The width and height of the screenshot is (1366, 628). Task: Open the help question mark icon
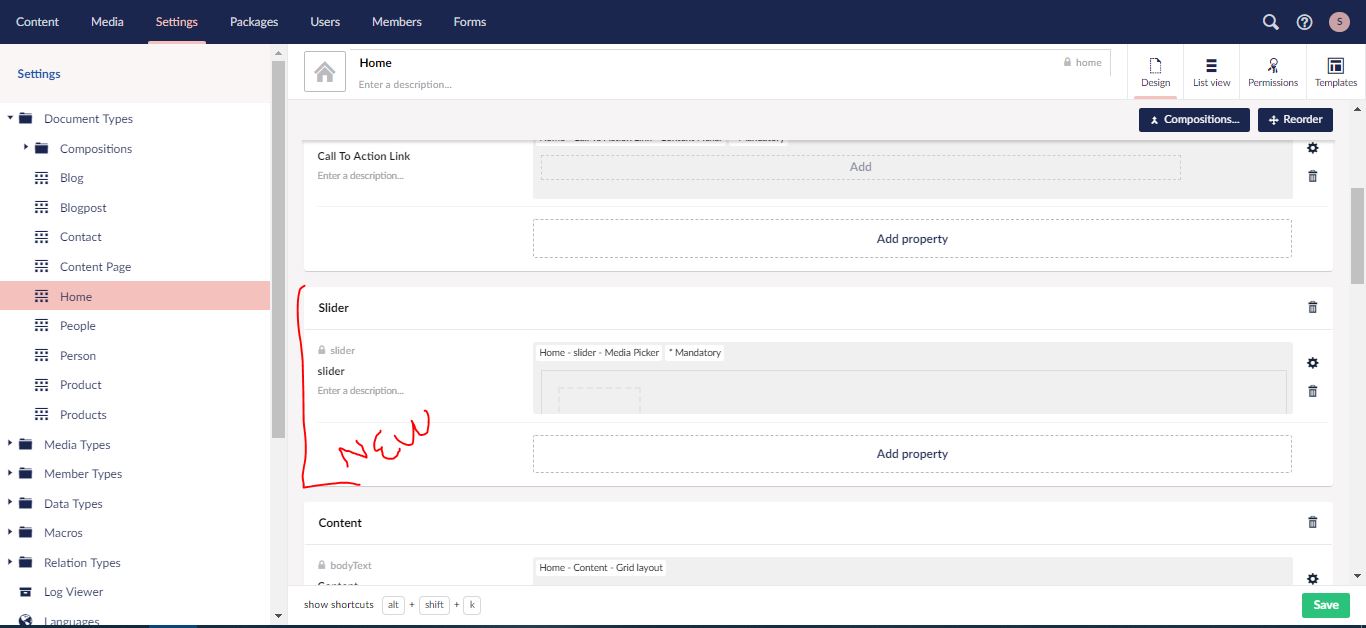click(1304, 22)
